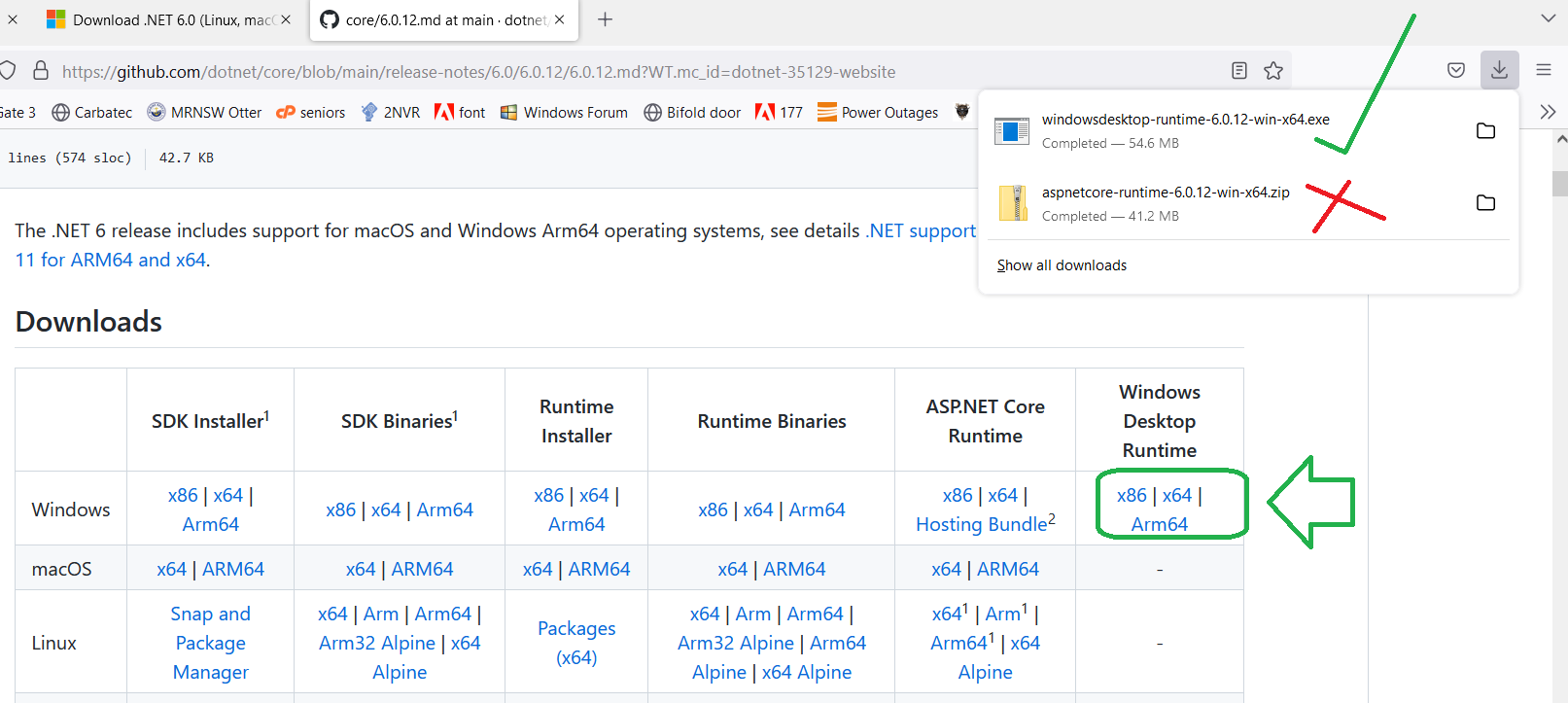Click Windows SDK Binaries Arm64 link

coord(445,510)
